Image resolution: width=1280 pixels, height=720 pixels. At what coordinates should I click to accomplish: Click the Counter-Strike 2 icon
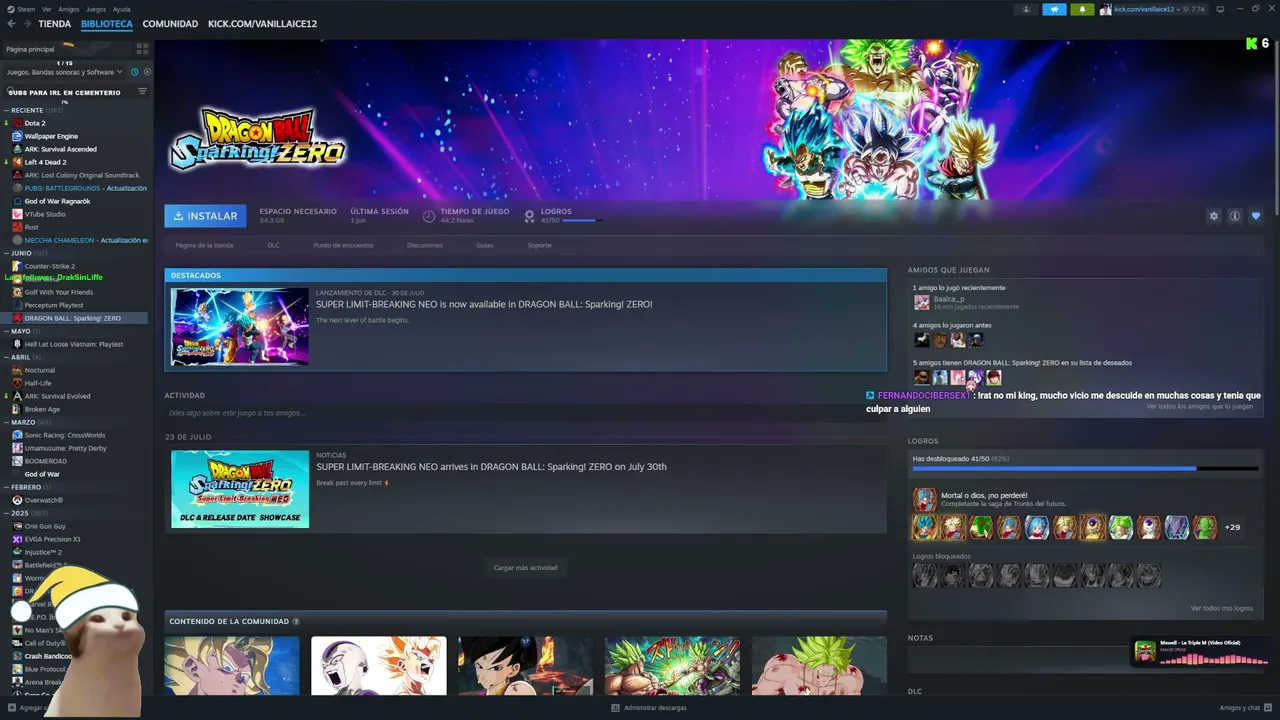[x=17, y=266]
